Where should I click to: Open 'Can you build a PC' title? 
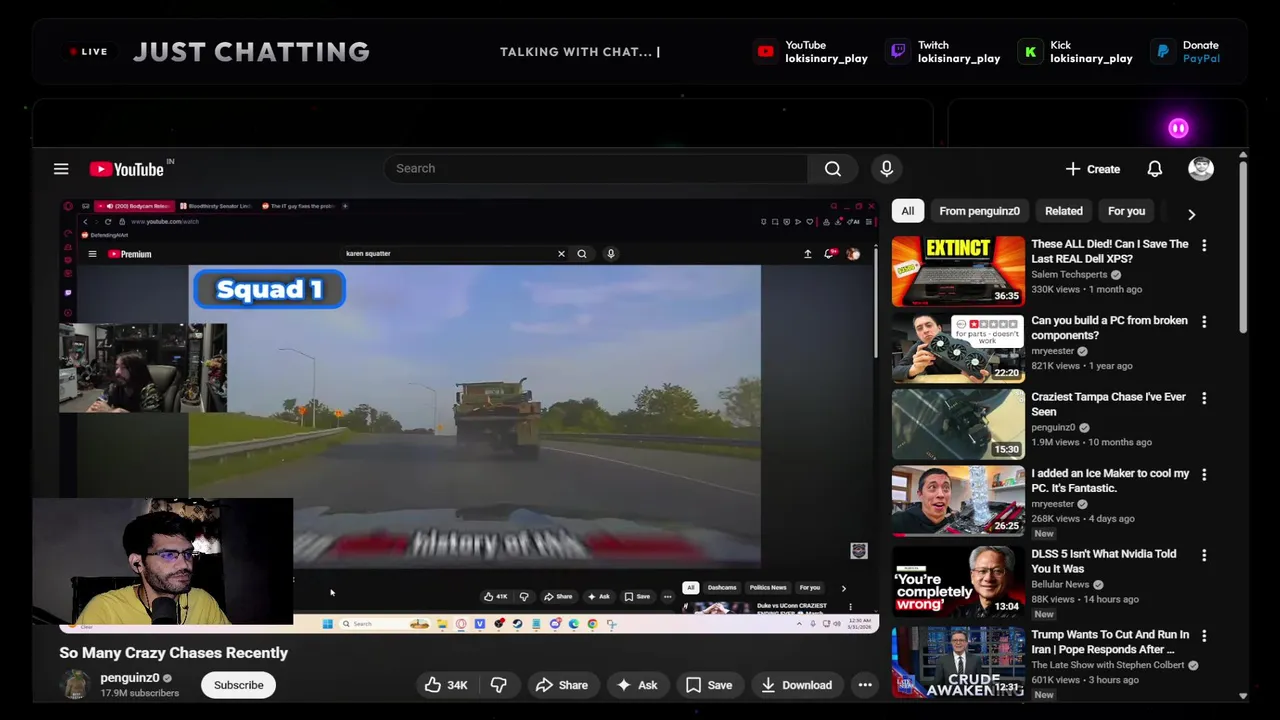pyautogui.click(x=1109, y=328)
